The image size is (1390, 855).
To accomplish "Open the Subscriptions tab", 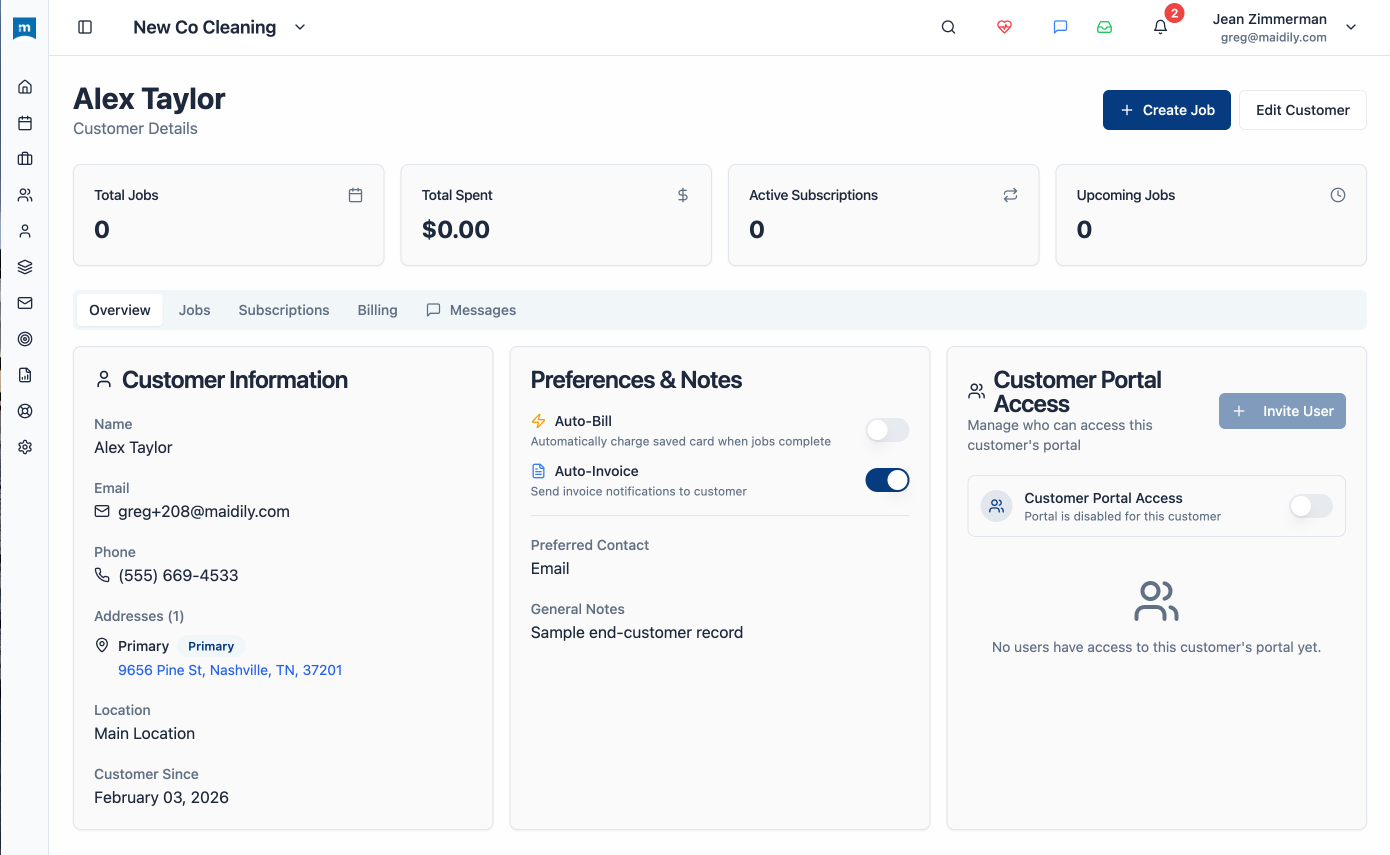I will (x=283, y=310).
